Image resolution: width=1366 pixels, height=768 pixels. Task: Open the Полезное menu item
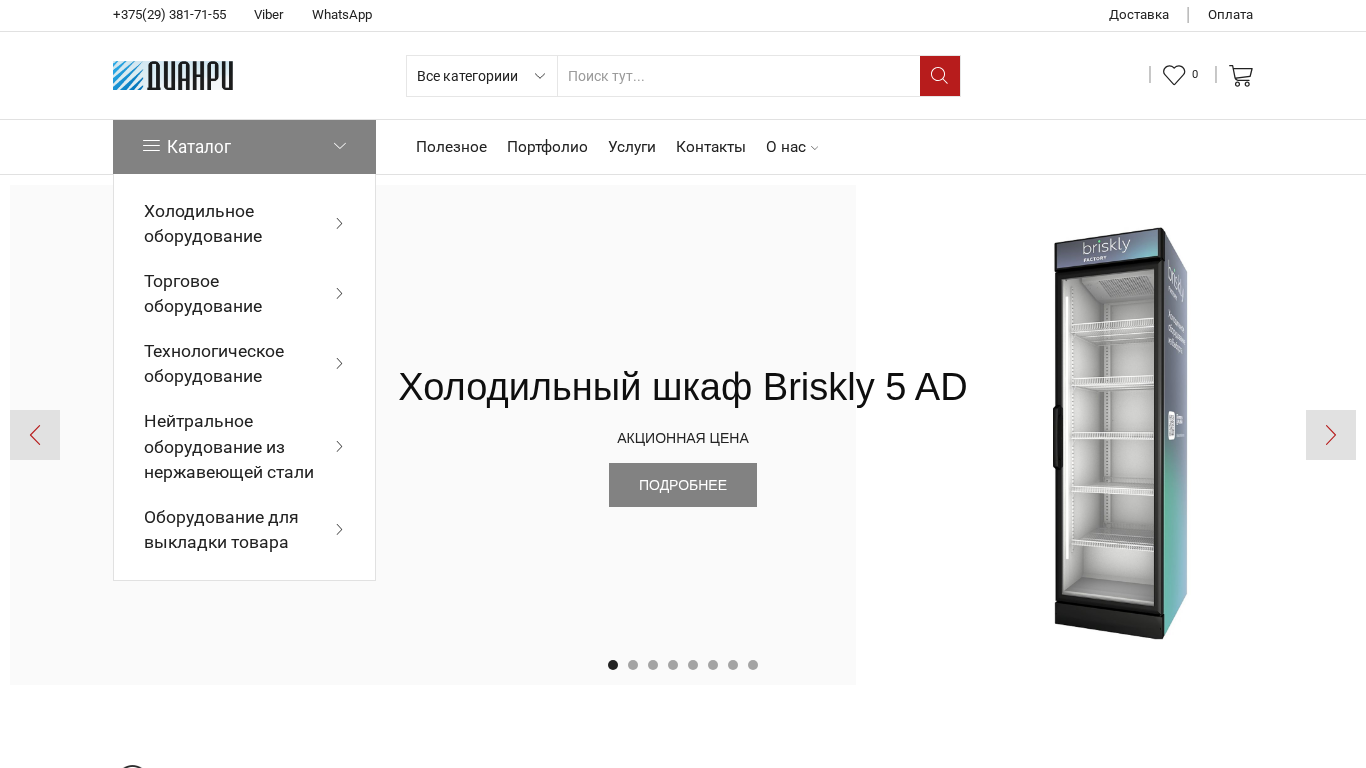451,147
